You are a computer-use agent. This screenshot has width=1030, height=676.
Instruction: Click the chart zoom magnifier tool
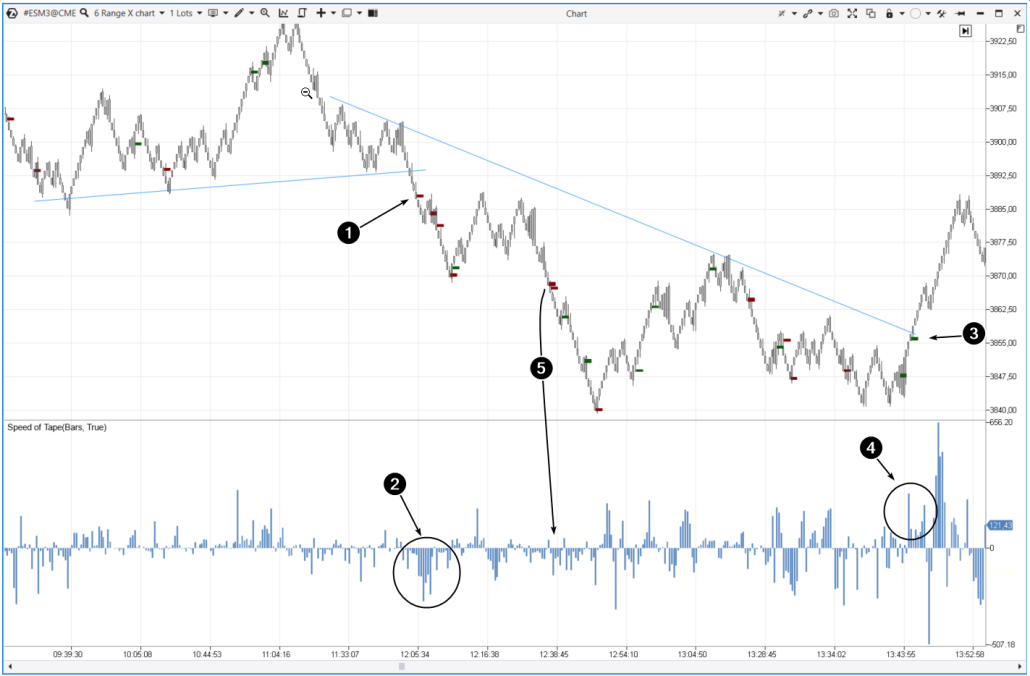tap(265, 13)
